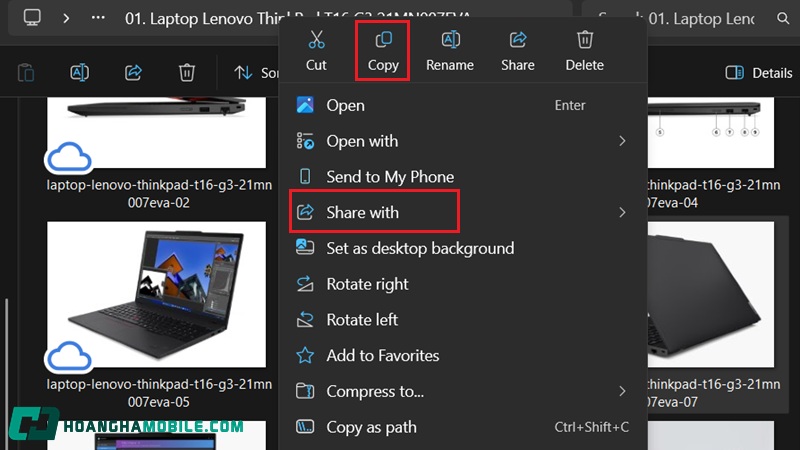Click Rename in the context menu
Image resolution: width=800 pixels, height=450 pixels.
click(x=450, y=51)
